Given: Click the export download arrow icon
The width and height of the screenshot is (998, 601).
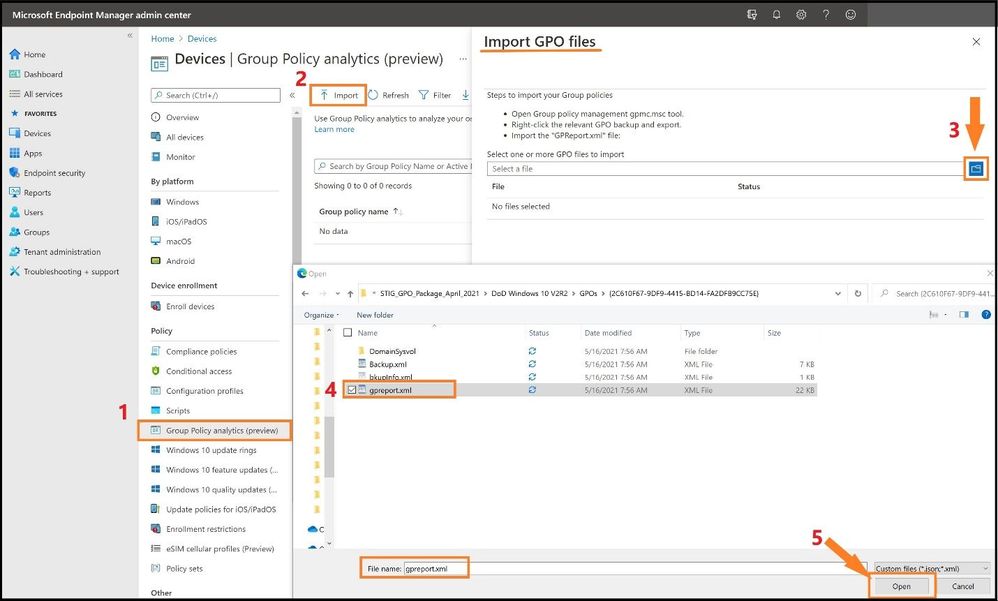Looking at the screenshot, I should point(465,95).
